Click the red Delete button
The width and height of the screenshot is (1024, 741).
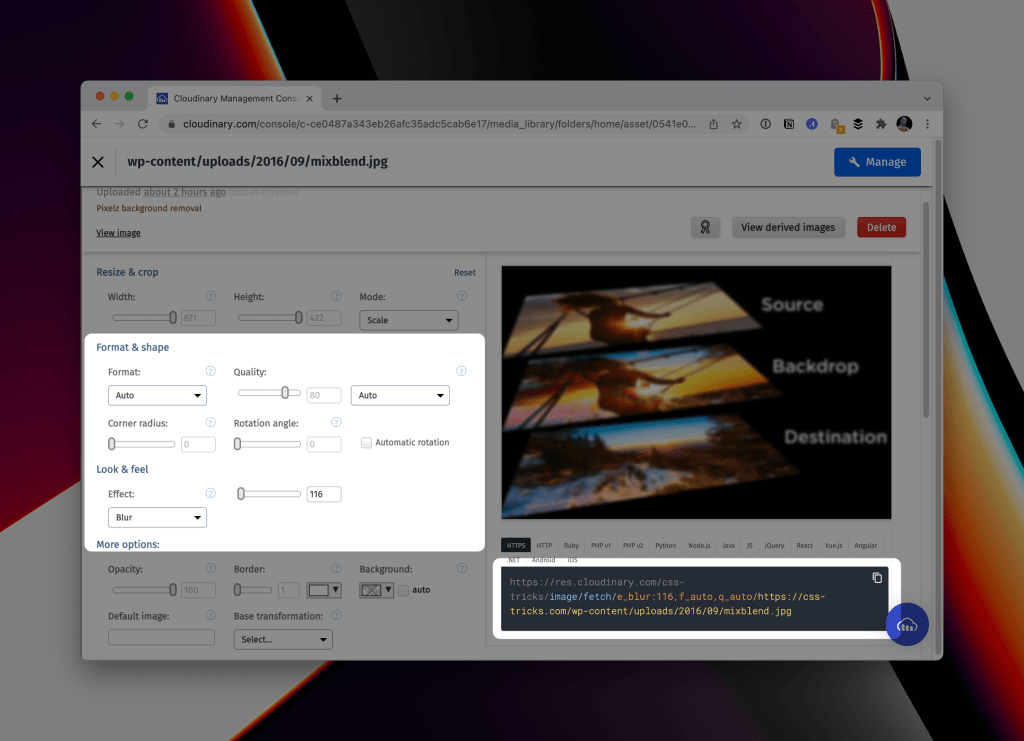point(881,227)
